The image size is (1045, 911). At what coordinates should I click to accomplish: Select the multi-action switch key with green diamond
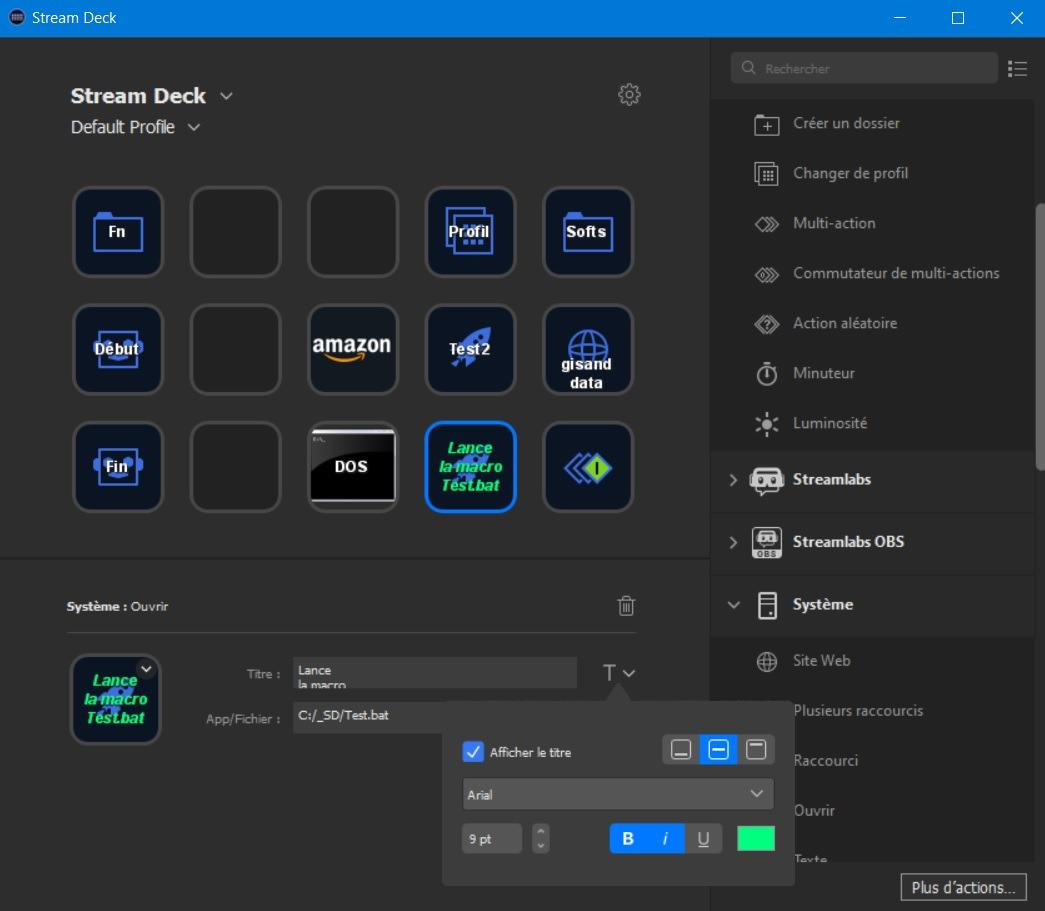pos(588,466)
